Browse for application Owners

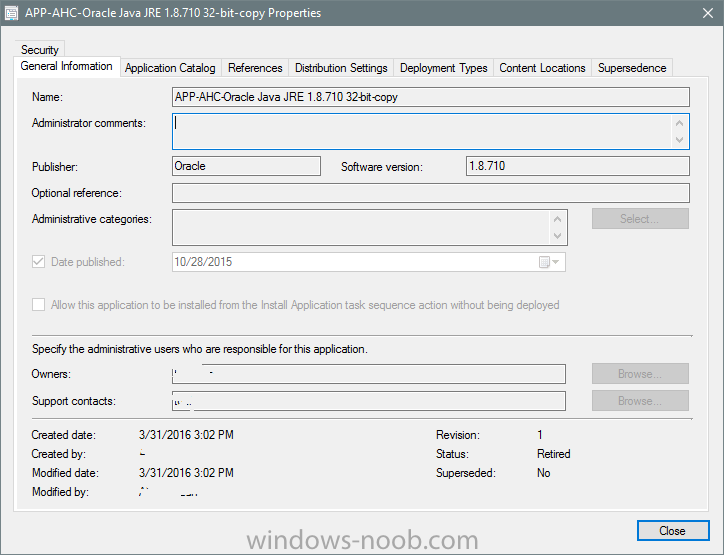click(640, 374)
